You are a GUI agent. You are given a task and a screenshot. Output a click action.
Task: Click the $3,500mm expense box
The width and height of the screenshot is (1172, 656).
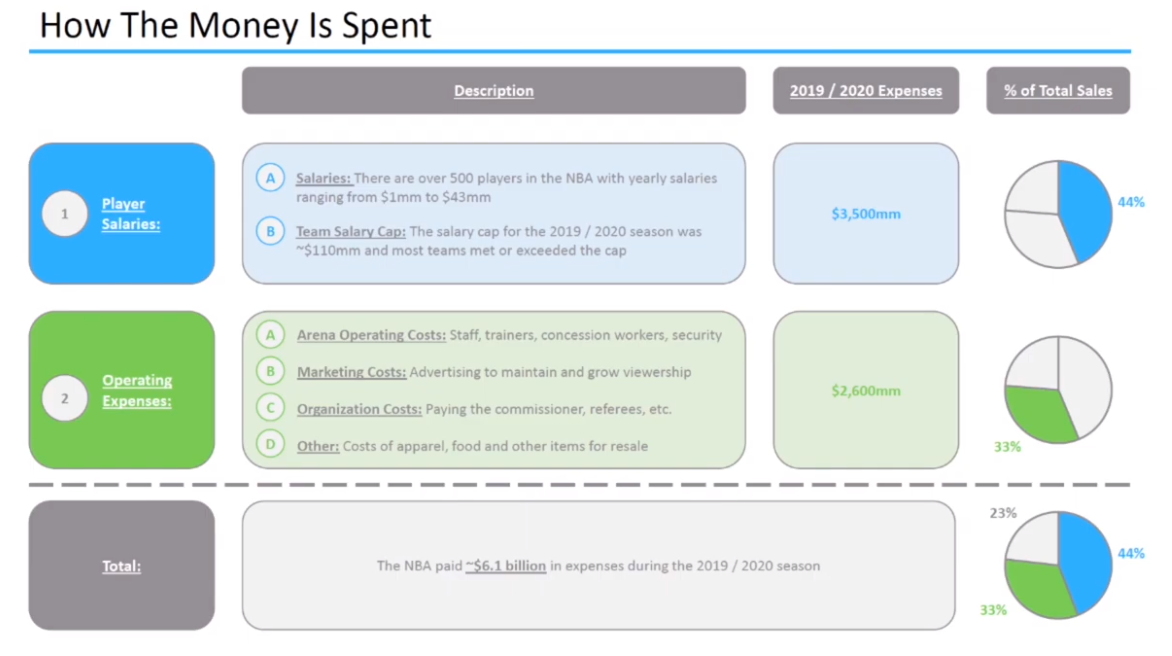(865, 213)
